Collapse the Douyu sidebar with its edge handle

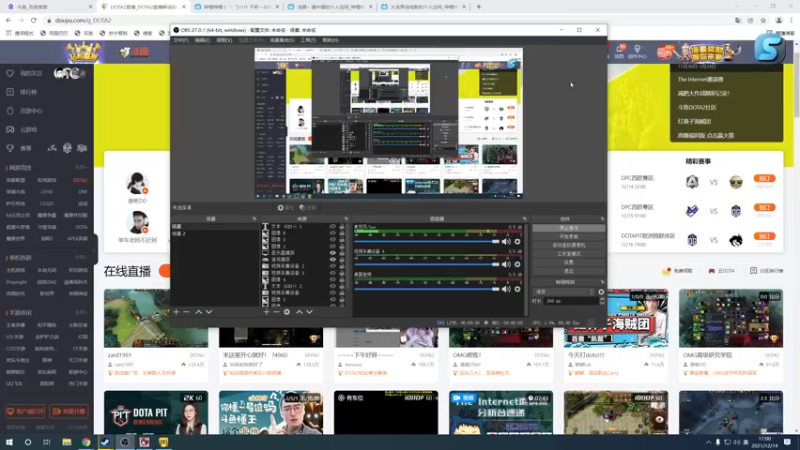tap(95, 249)
